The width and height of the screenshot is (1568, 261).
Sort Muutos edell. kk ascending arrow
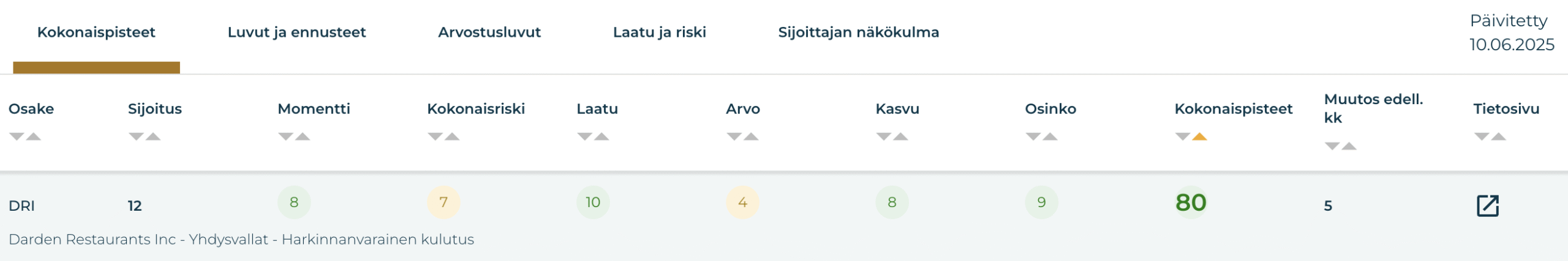coord(1349,146)
